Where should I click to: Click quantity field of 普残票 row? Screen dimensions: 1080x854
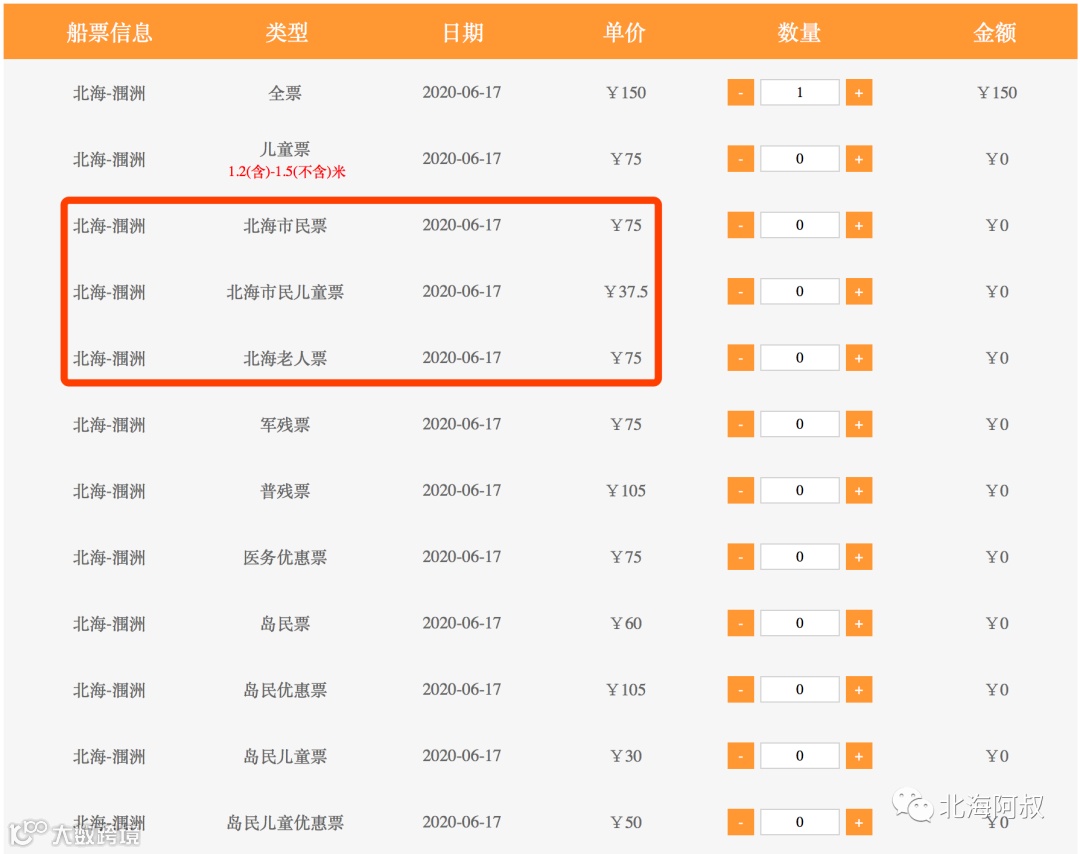tap(800, 490)
